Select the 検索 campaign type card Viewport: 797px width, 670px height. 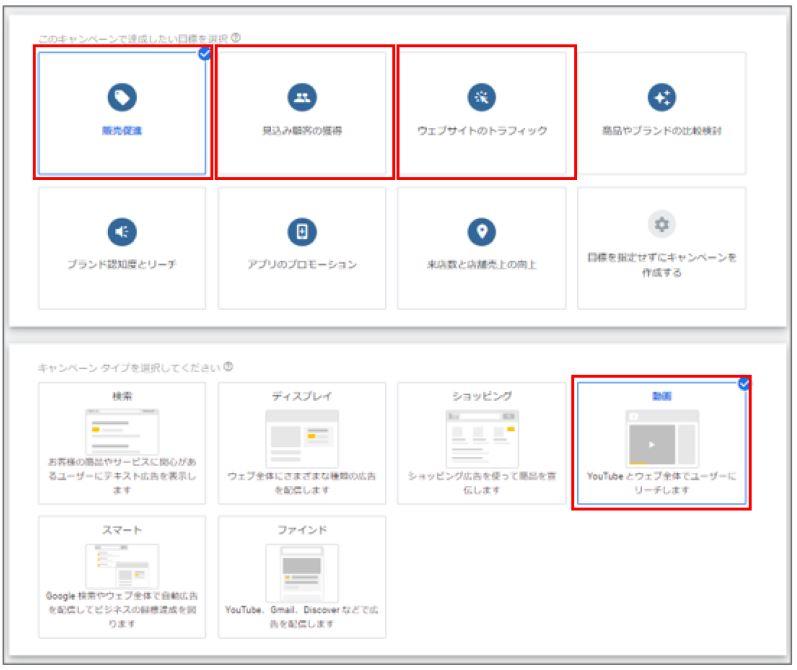(x=121, y=443)
